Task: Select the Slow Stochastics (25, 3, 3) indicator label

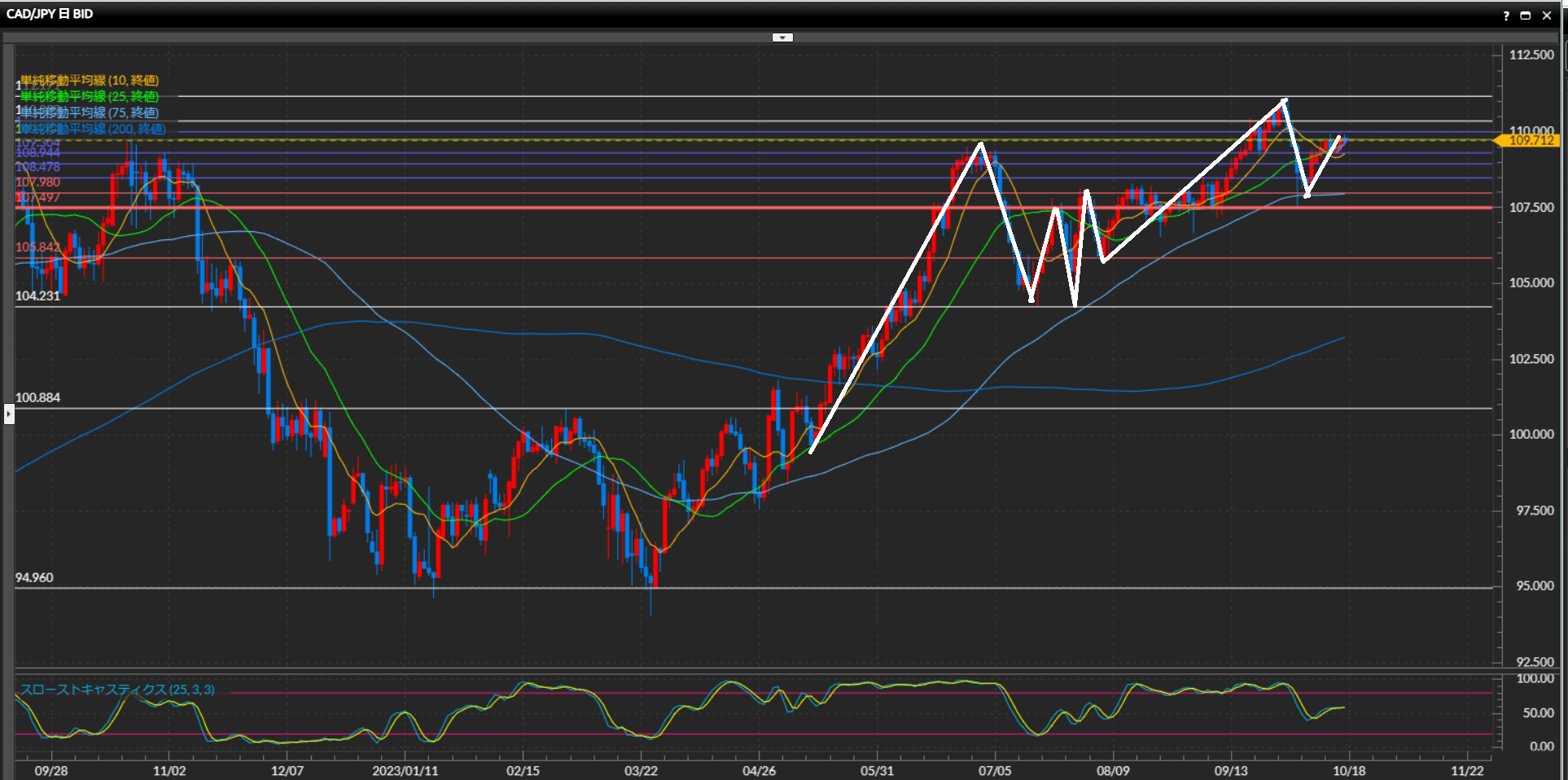Action: tap(117, 690)
